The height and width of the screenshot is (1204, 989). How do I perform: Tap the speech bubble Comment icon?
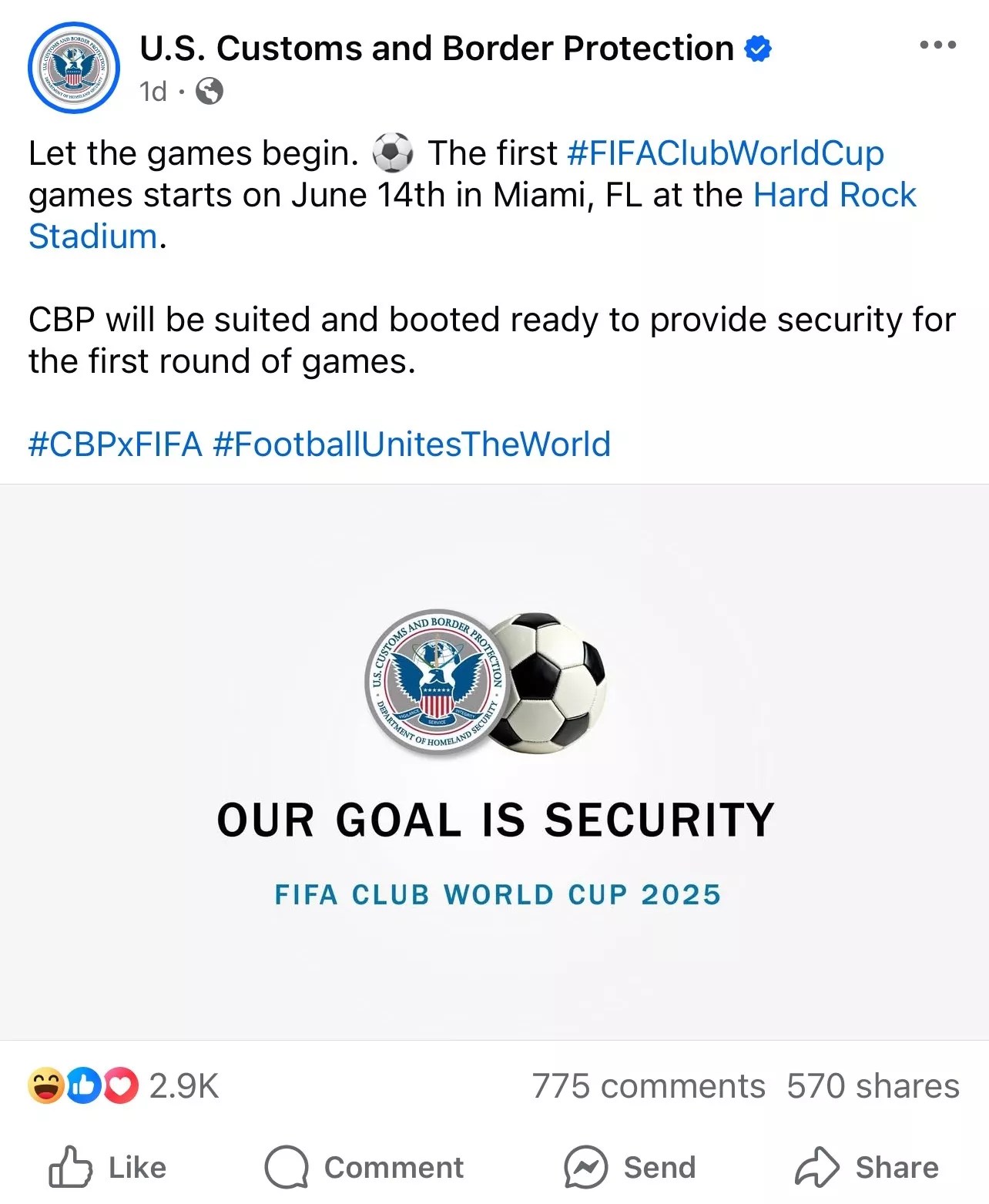(287, 1167)
